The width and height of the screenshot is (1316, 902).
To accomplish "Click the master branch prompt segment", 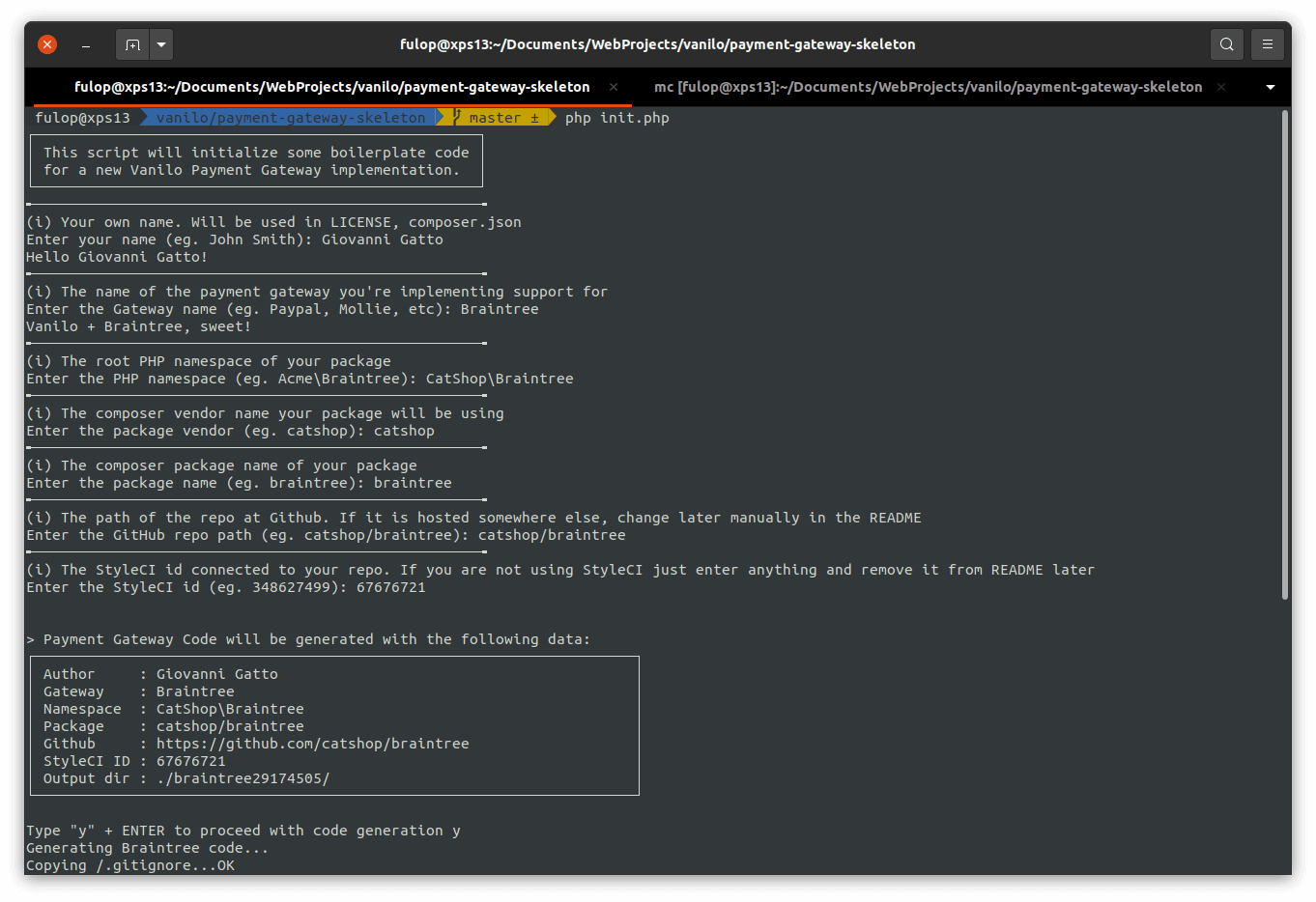I will coord(498,118).
